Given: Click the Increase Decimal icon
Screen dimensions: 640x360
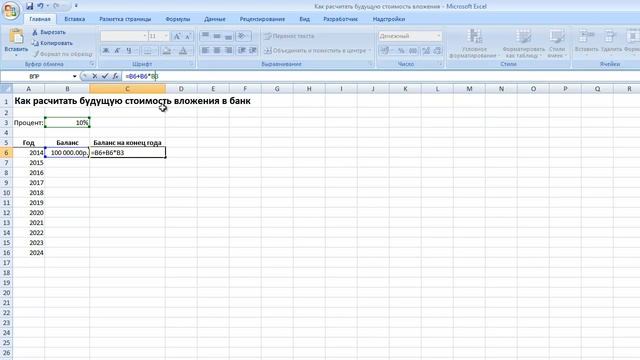Looking at the screenshot, I should pyautogui.click(x=426, y=51).
